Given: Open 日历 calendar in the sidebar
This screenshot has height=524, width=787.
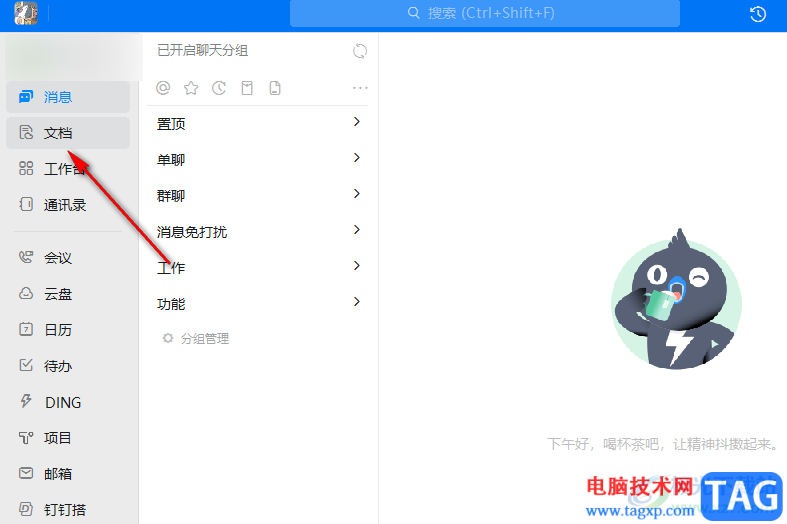Looking at the screenshot, I should click(68, 330).
